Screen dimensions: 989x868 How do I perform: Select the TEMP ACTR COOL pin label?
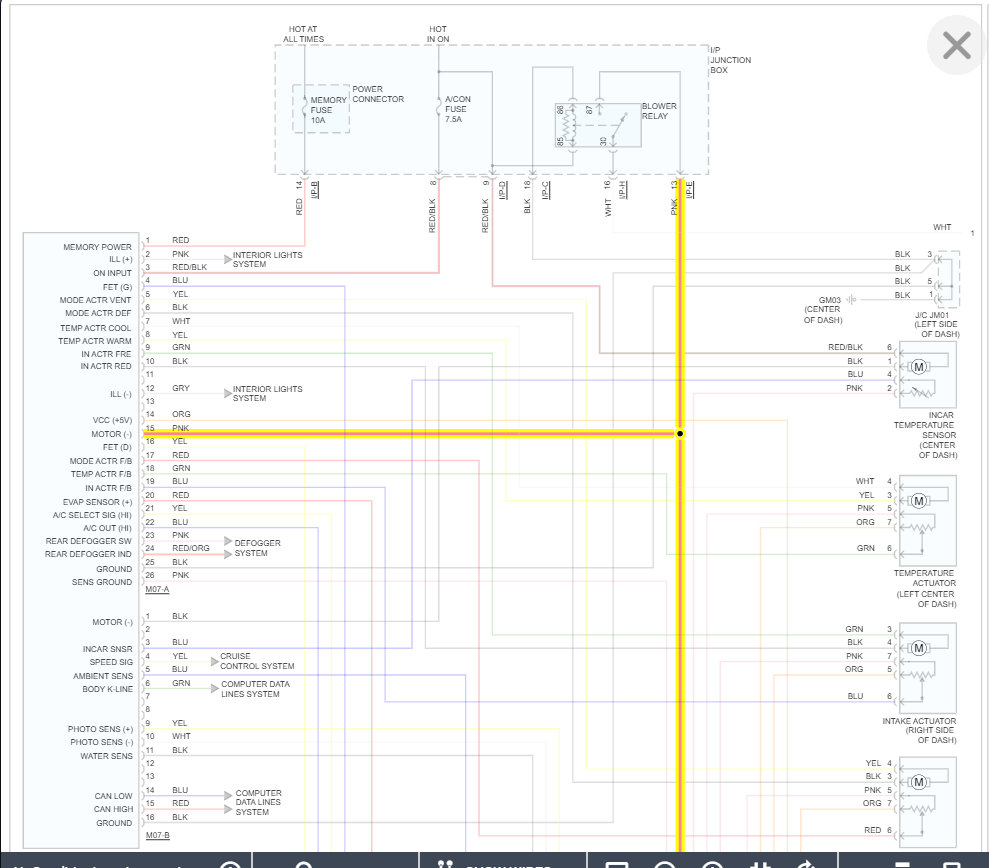pos(95,328)
